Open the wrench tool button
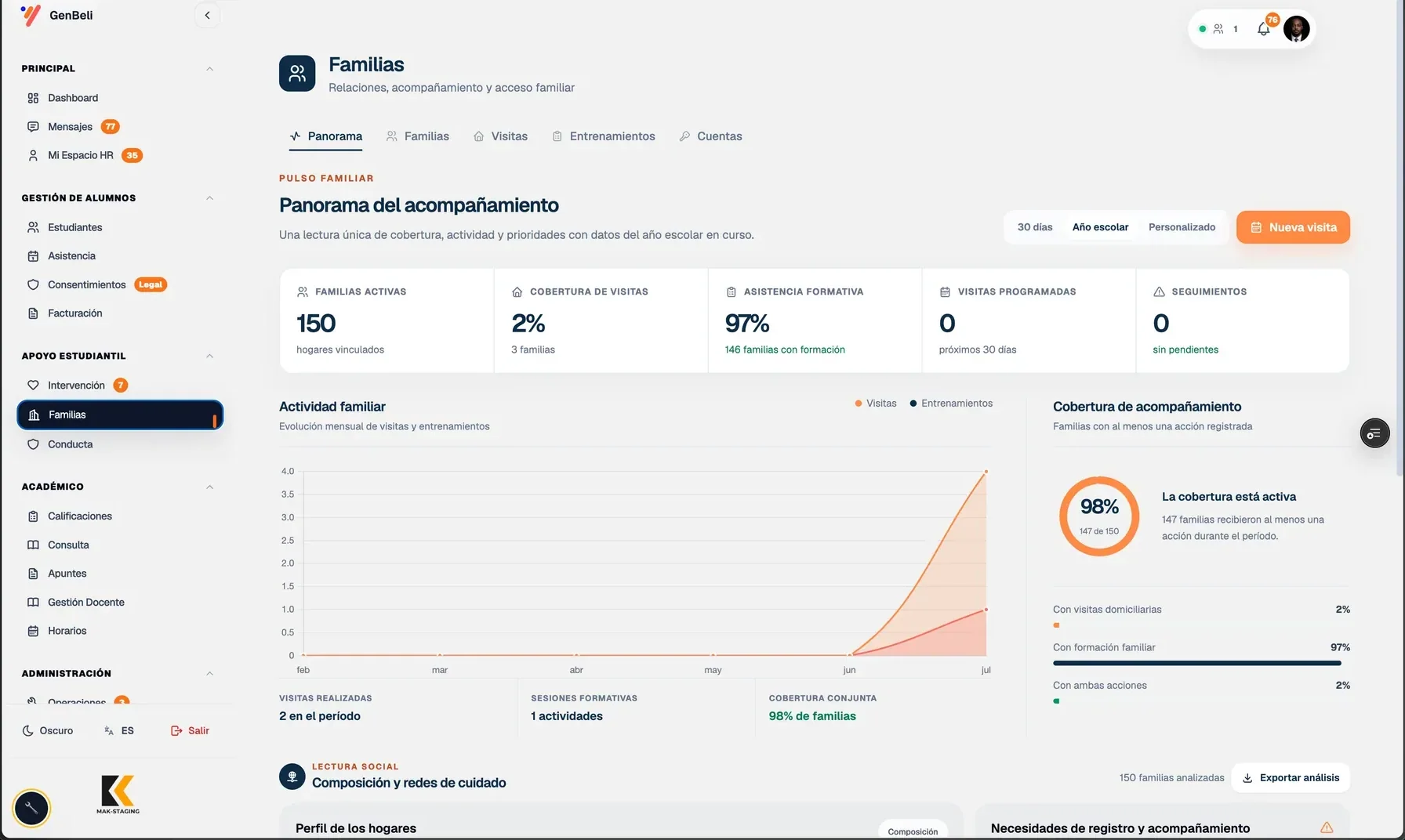This screenshot has width=1405, height=840. click(31, 808)
